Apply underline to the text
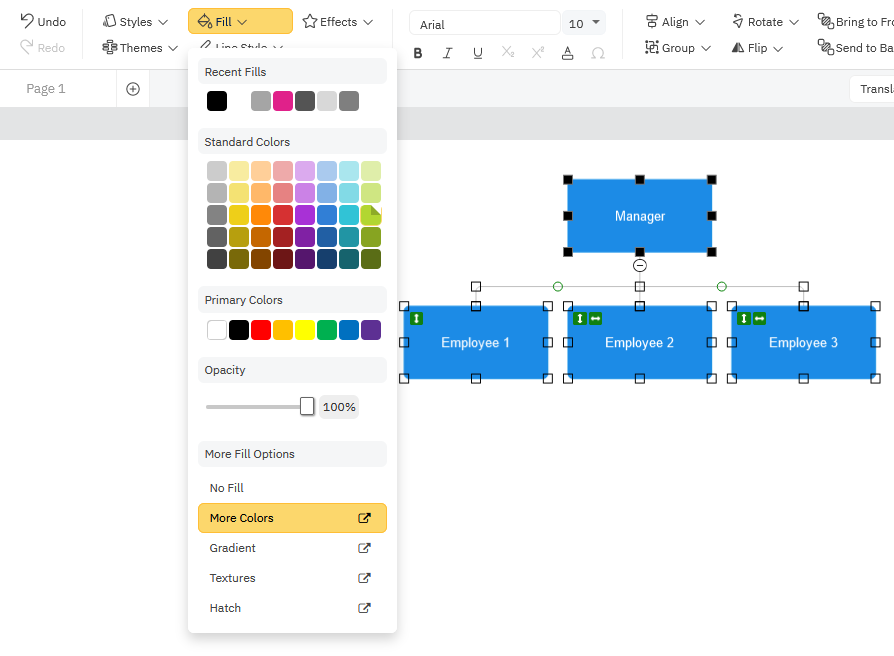 coord(477,53)
